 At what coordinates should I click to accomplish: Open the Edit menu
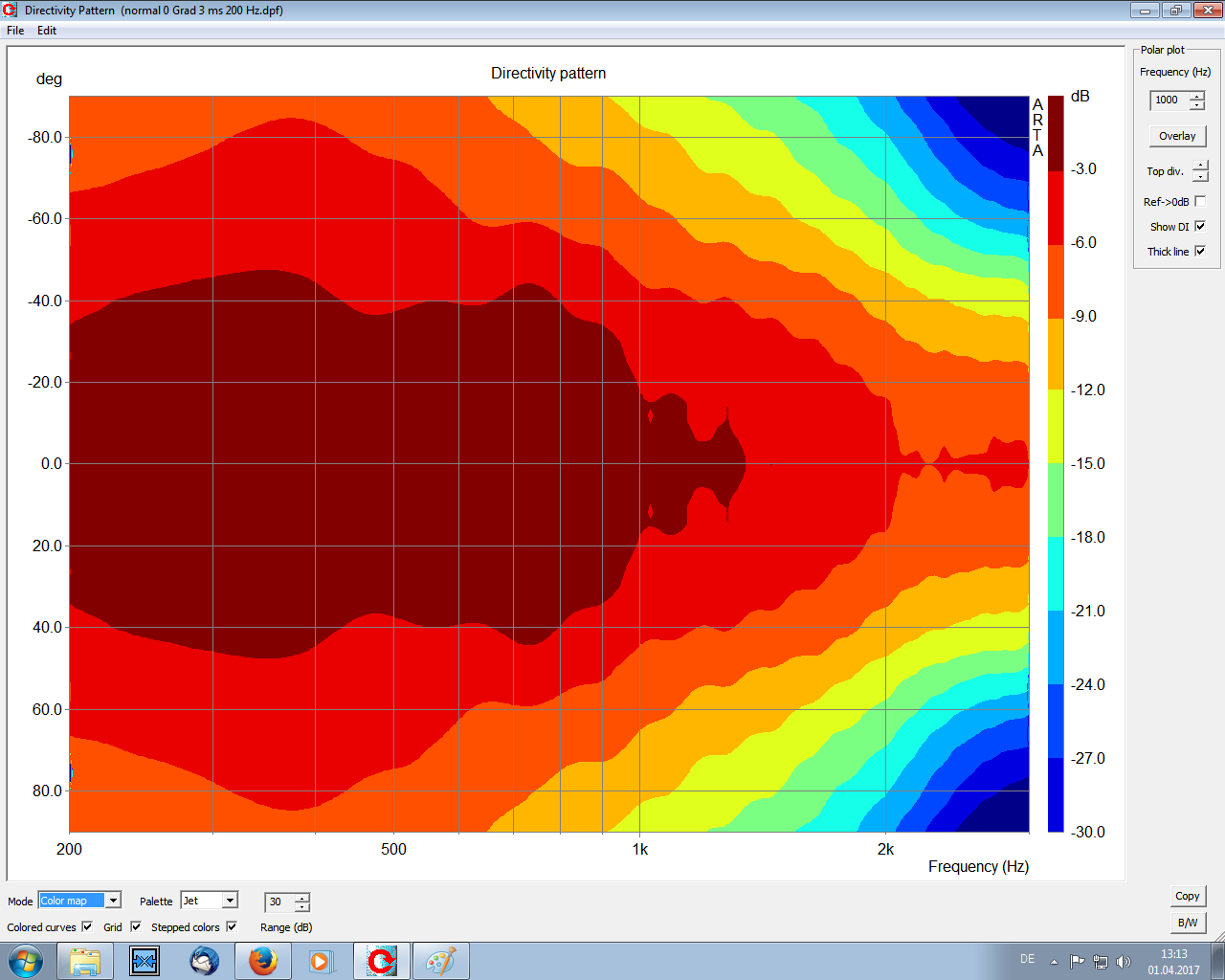coord(47,31)
